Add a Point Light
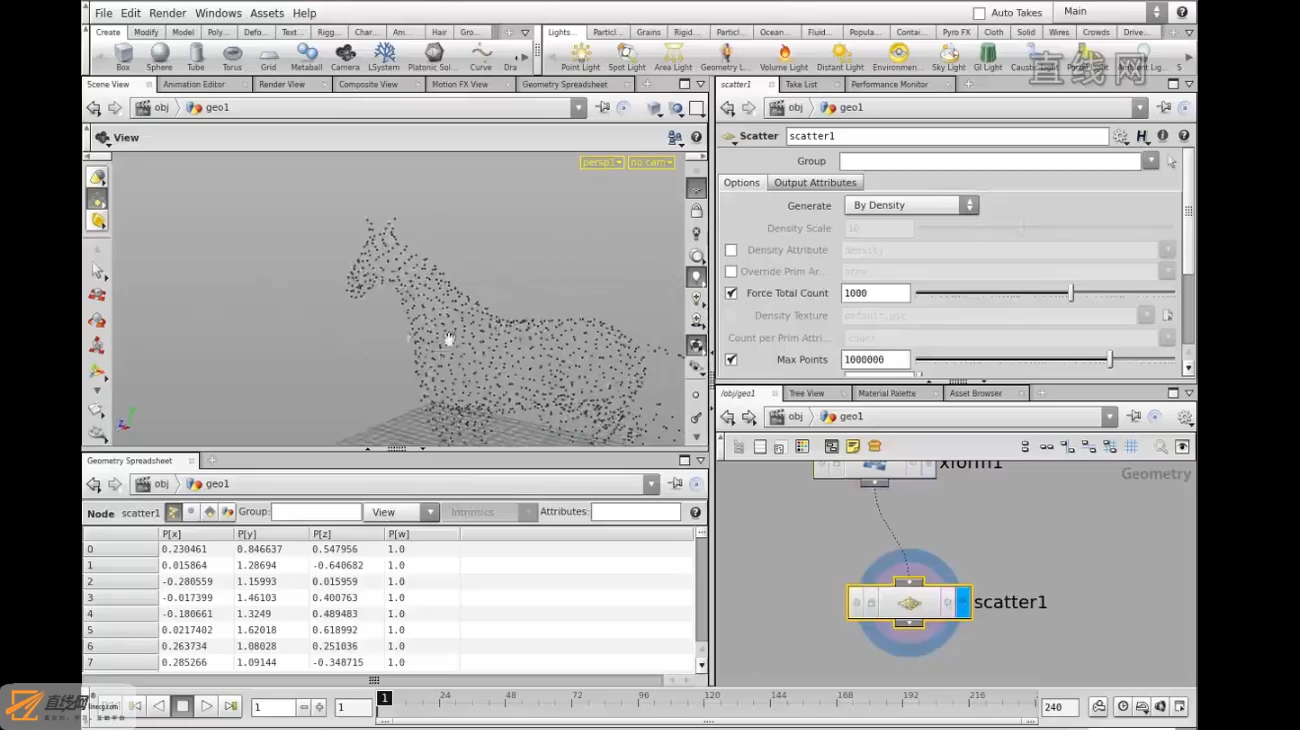Image resolution: width=1300 pixels, height=730 pixels. (x=580, y=57)
